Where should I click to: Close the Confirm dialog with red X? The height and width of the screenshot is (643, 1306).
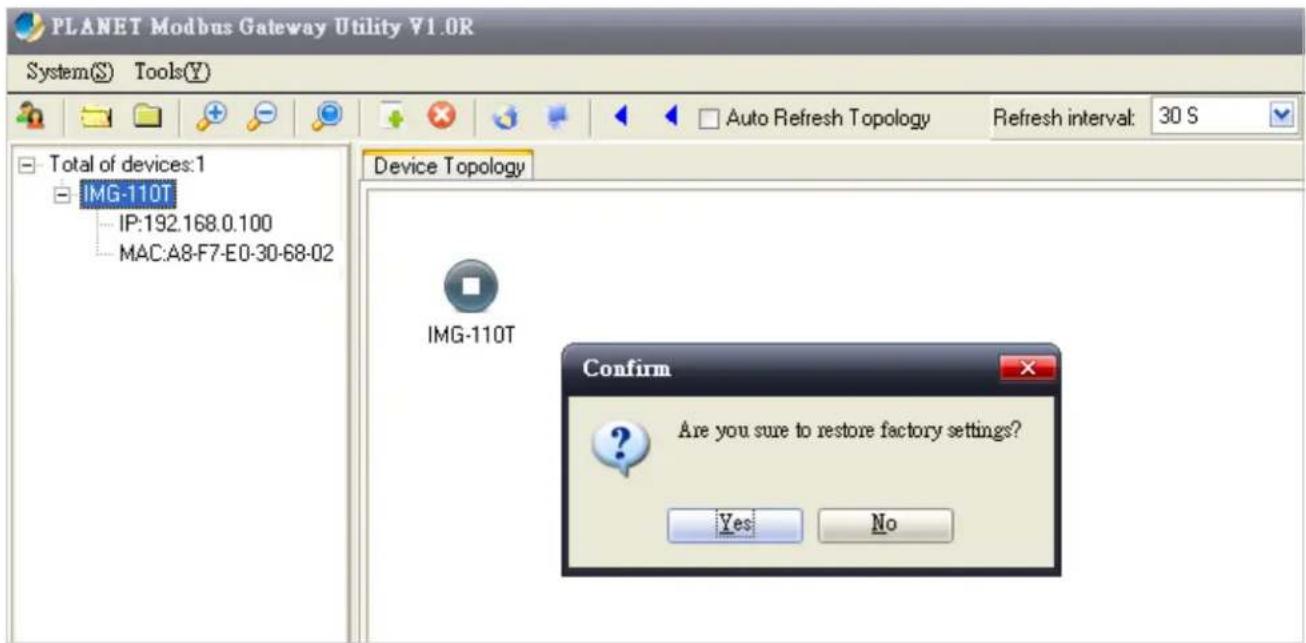coord(1028,368)
